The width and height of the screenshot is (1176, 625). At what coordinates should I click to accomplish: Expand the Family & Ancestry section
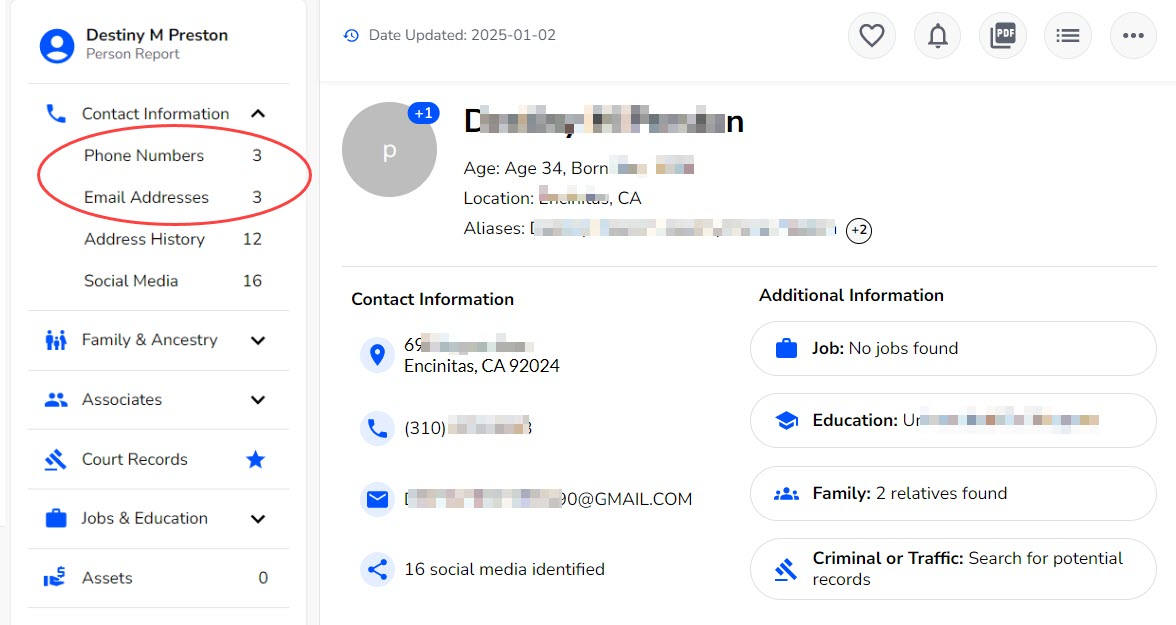pyautogui.click(x=258, y=340)
